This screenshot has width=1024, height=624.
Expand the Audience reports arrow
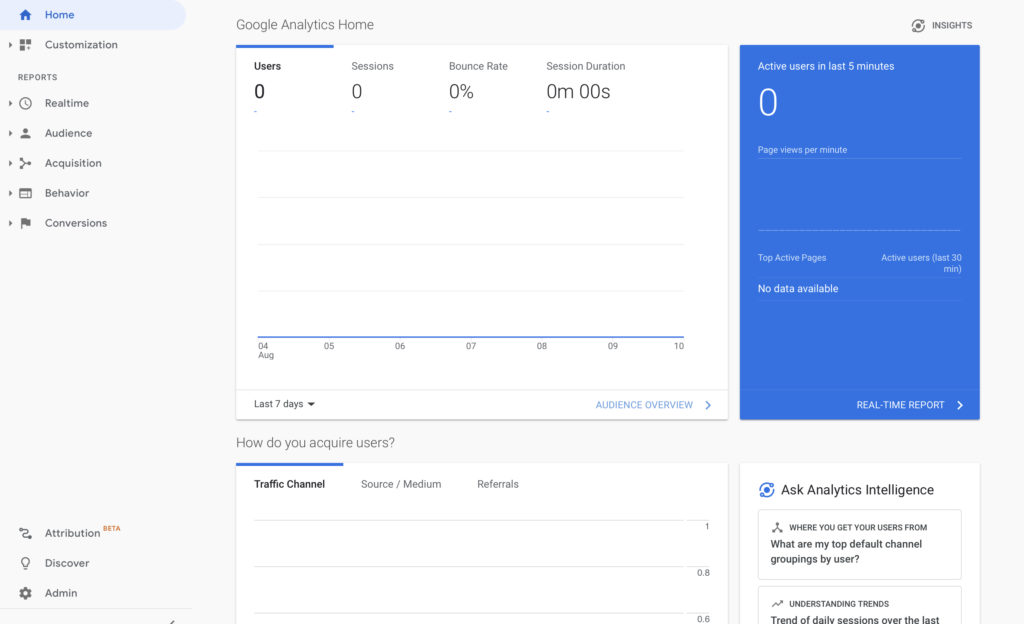coord(10,133)
